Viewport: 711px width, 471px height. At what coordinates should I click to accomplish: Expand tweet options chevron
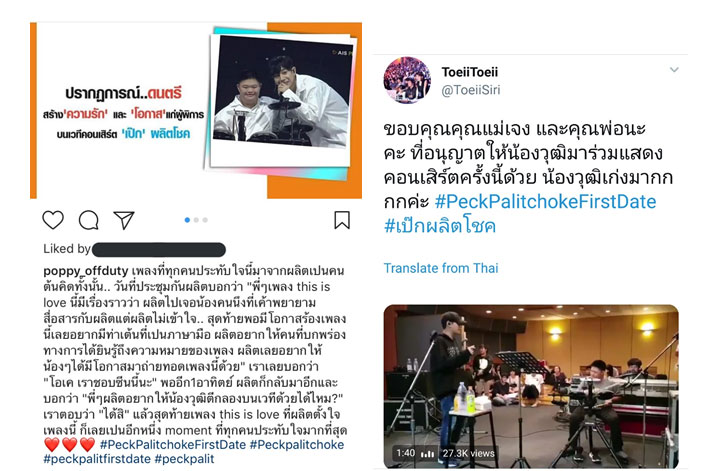pos(674,70)
